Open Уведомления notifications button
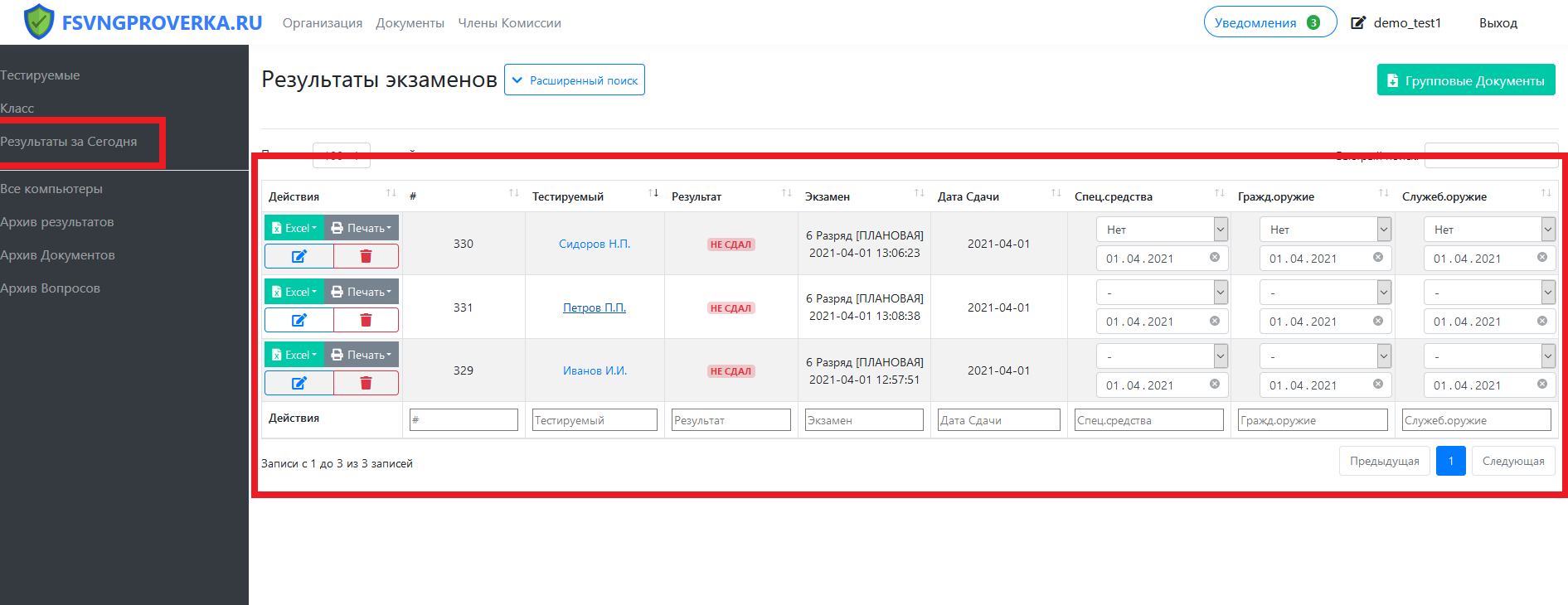This screenshot has width=1568, height=605. click(x=1269, y=22)
